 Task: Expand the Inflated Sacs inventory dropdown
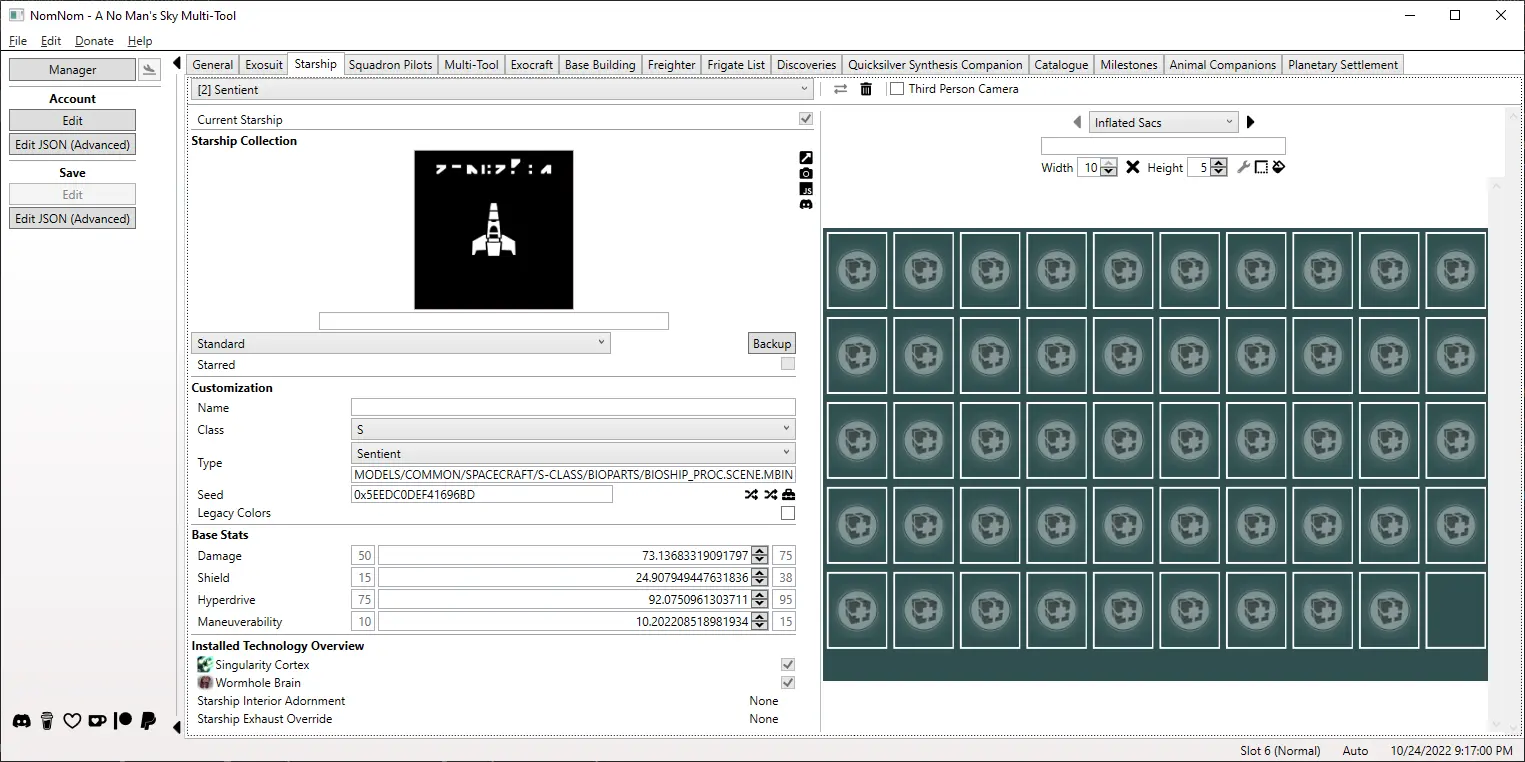(1163, 122)
